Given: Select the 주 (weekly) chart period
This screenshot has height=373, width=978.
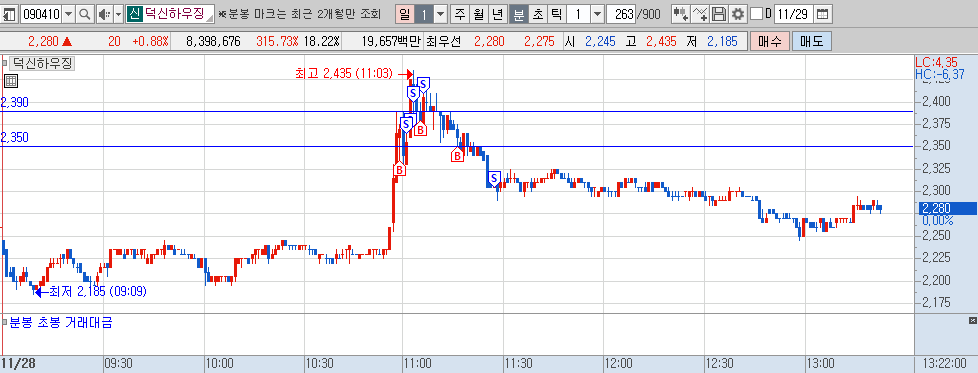Looking at the screenshot, I should pos(460,14).
